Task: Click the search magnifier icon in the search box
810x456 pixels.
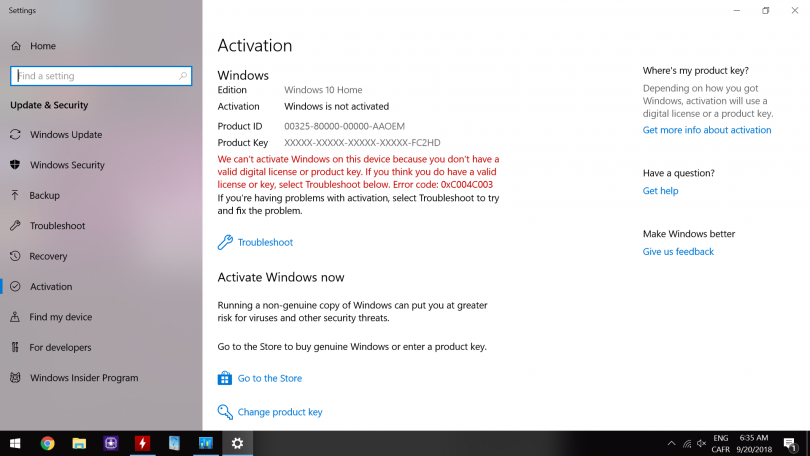Action: tap(183, 76)
